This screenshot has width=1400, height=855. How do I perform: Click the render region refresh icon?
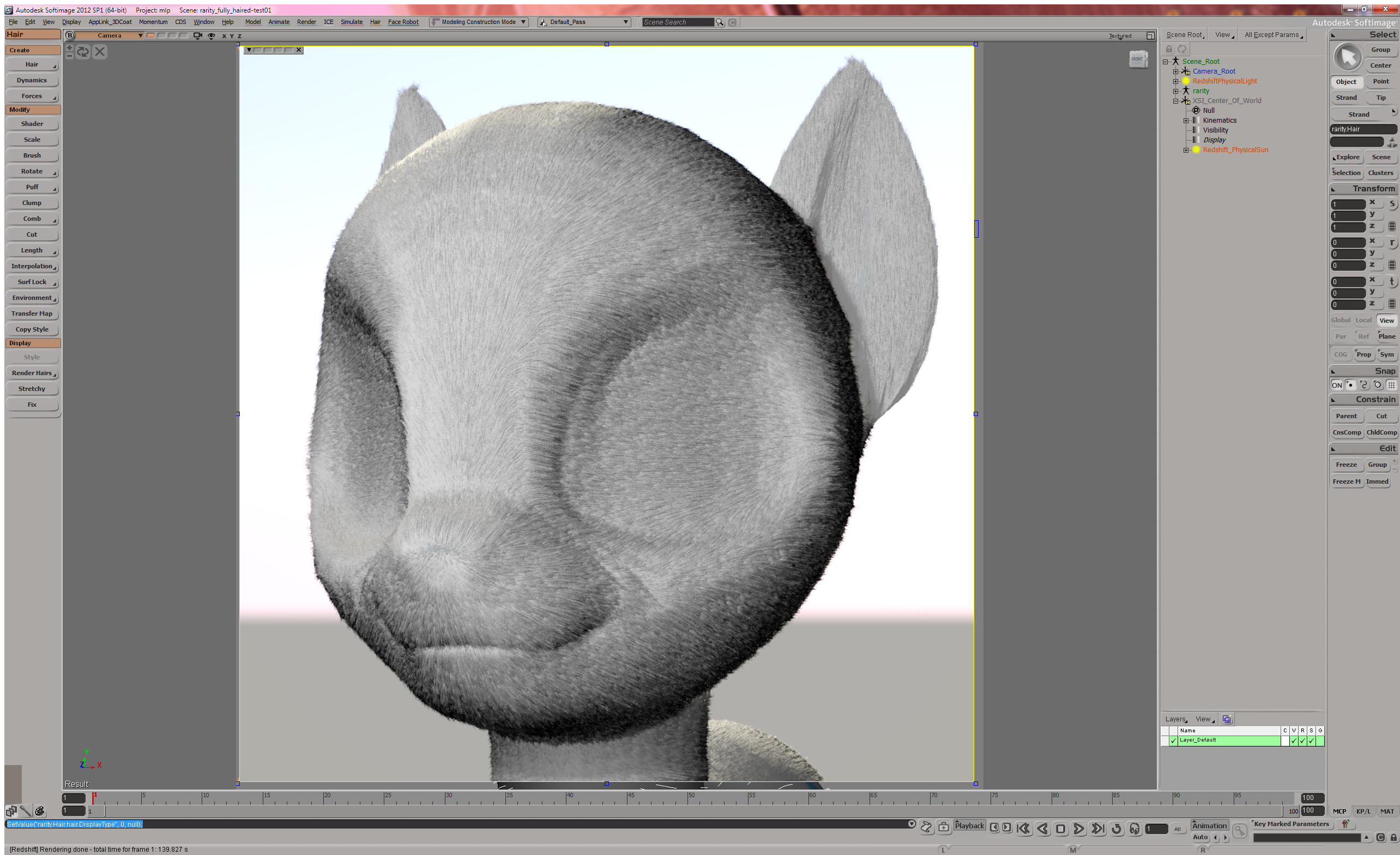point(83,52)
